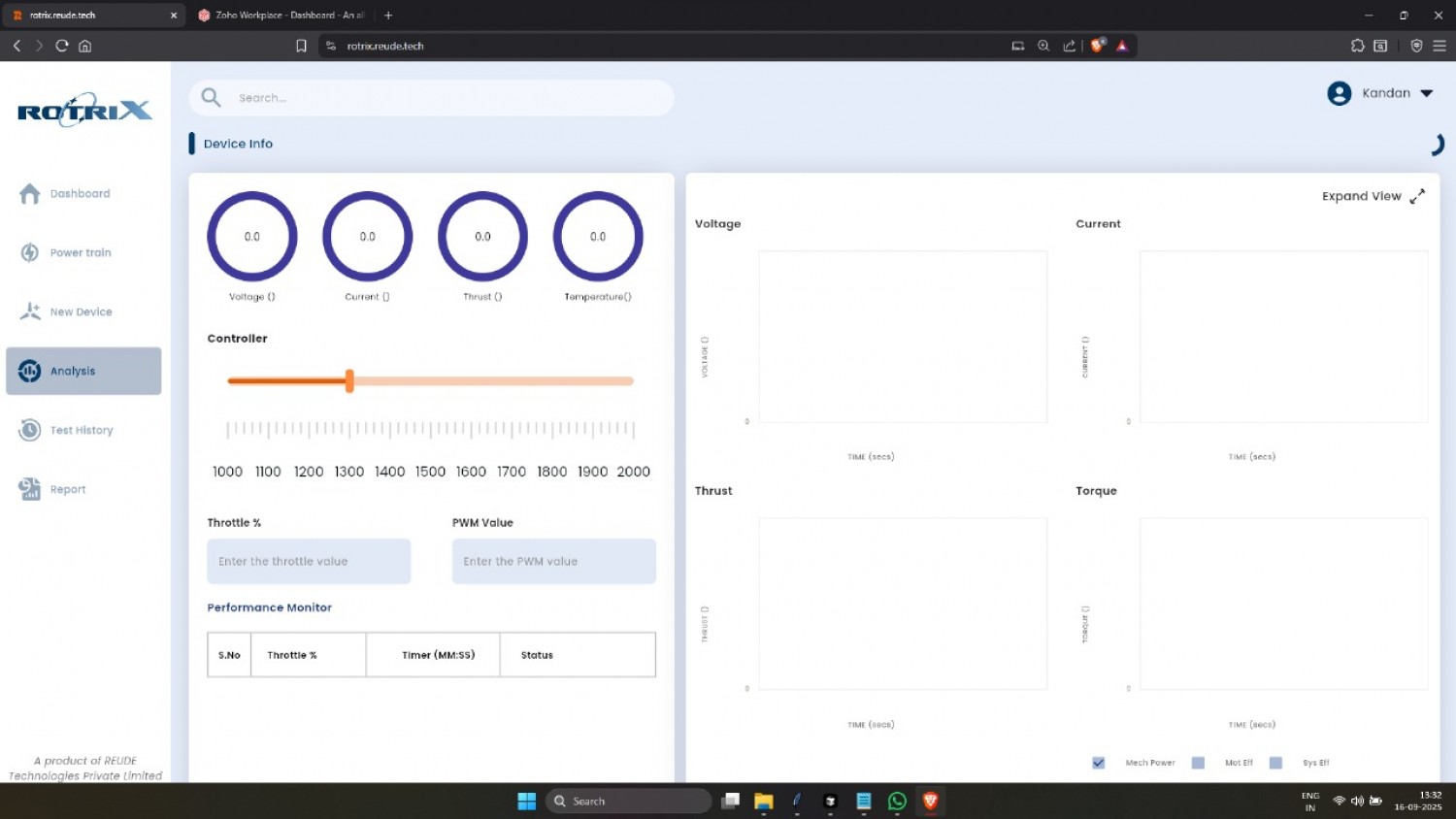Click the Current gauge circle

click(367, 237)
